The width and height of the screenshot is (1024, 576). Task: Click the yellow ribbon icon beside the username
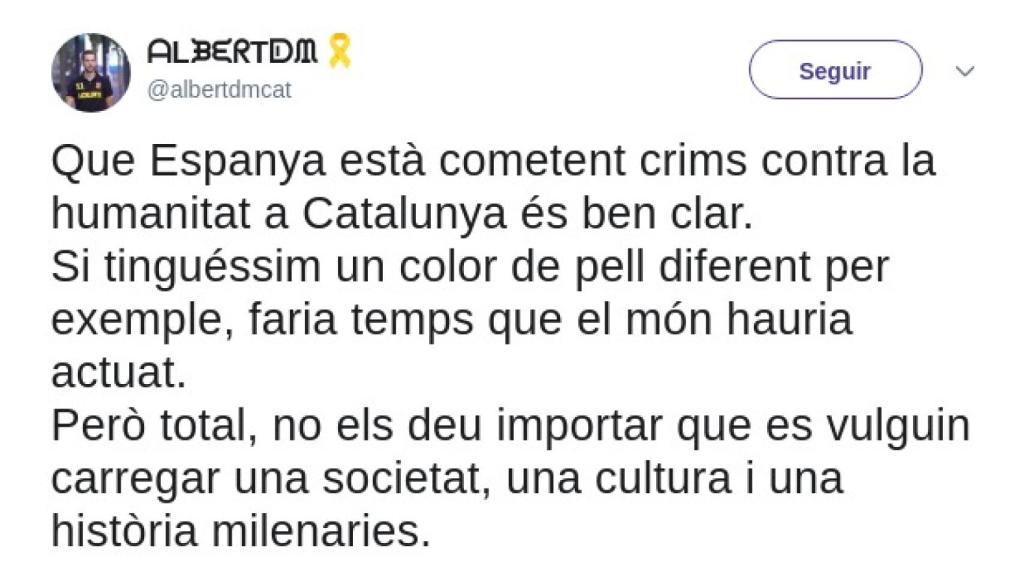coord(340,52)
